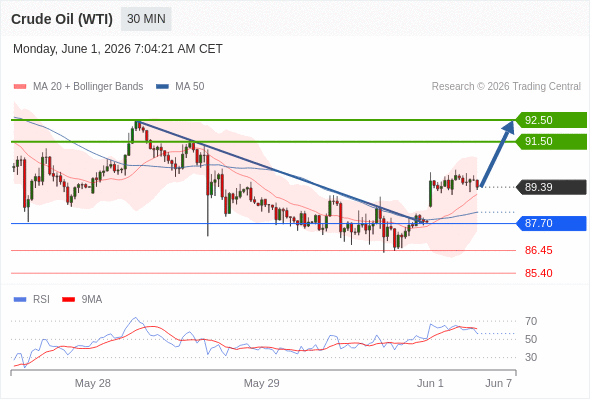Click the MA 20 + Bollinger Bands legend swatch
590x400 pixels.
click(x=20, y=87)
